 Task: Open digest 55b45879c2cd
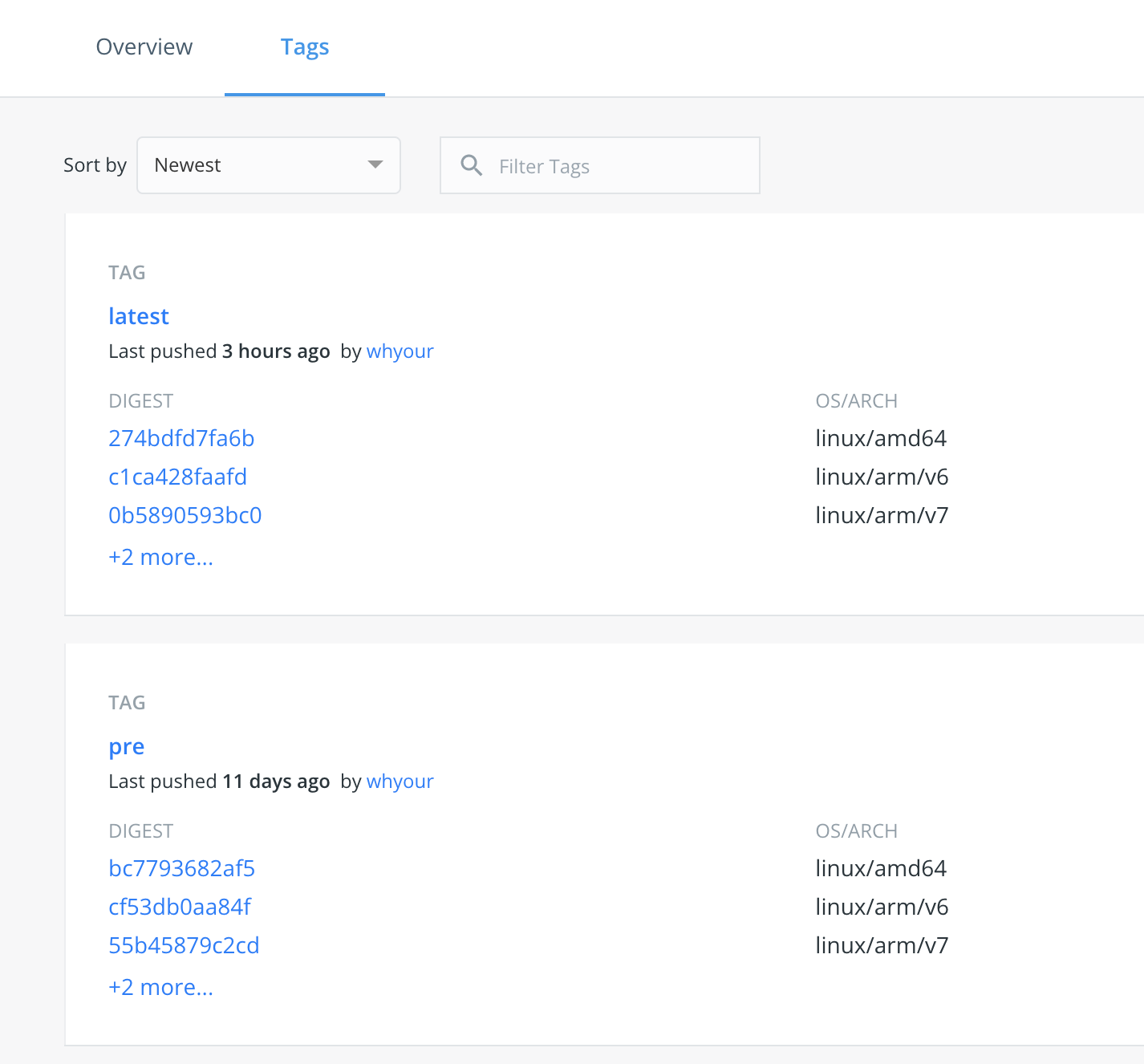(x=185, y=945)
